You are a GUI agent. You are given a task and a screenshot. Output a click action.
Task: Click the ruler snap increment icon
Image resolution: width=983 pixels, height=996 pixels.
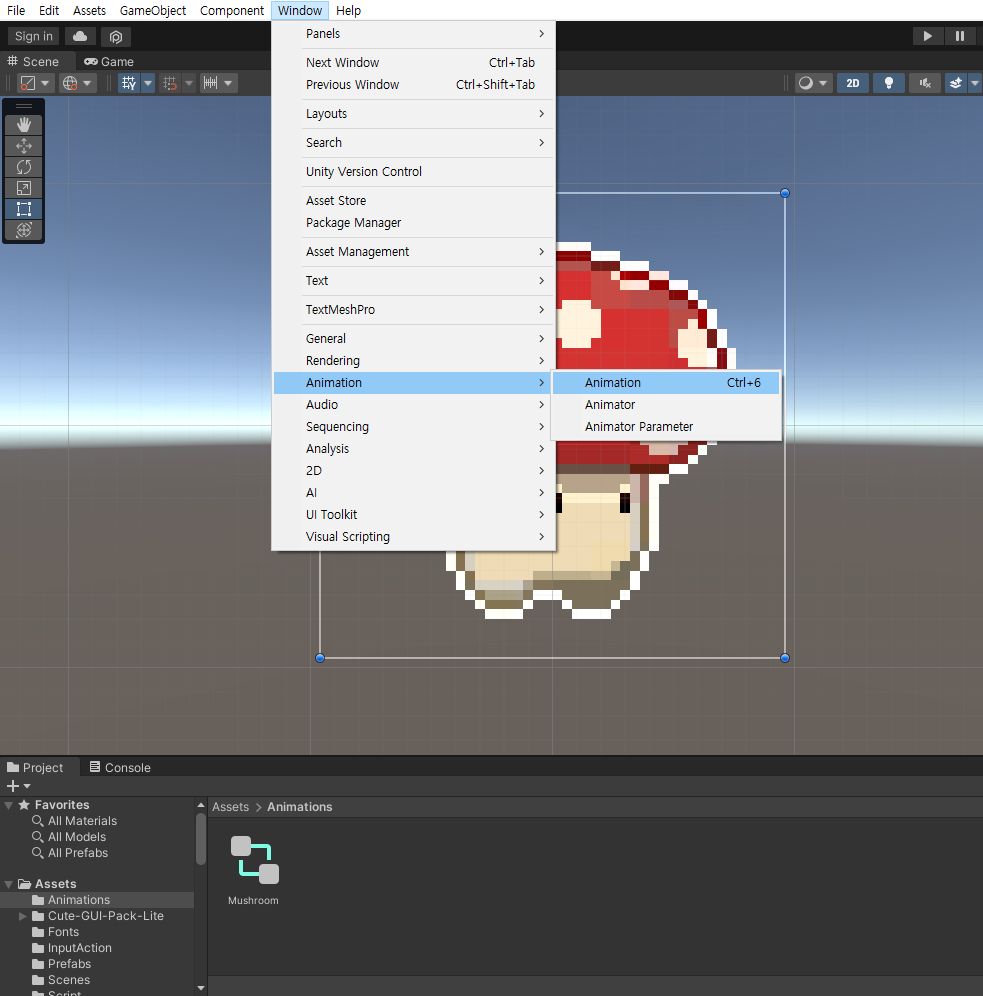pos(210,83)
